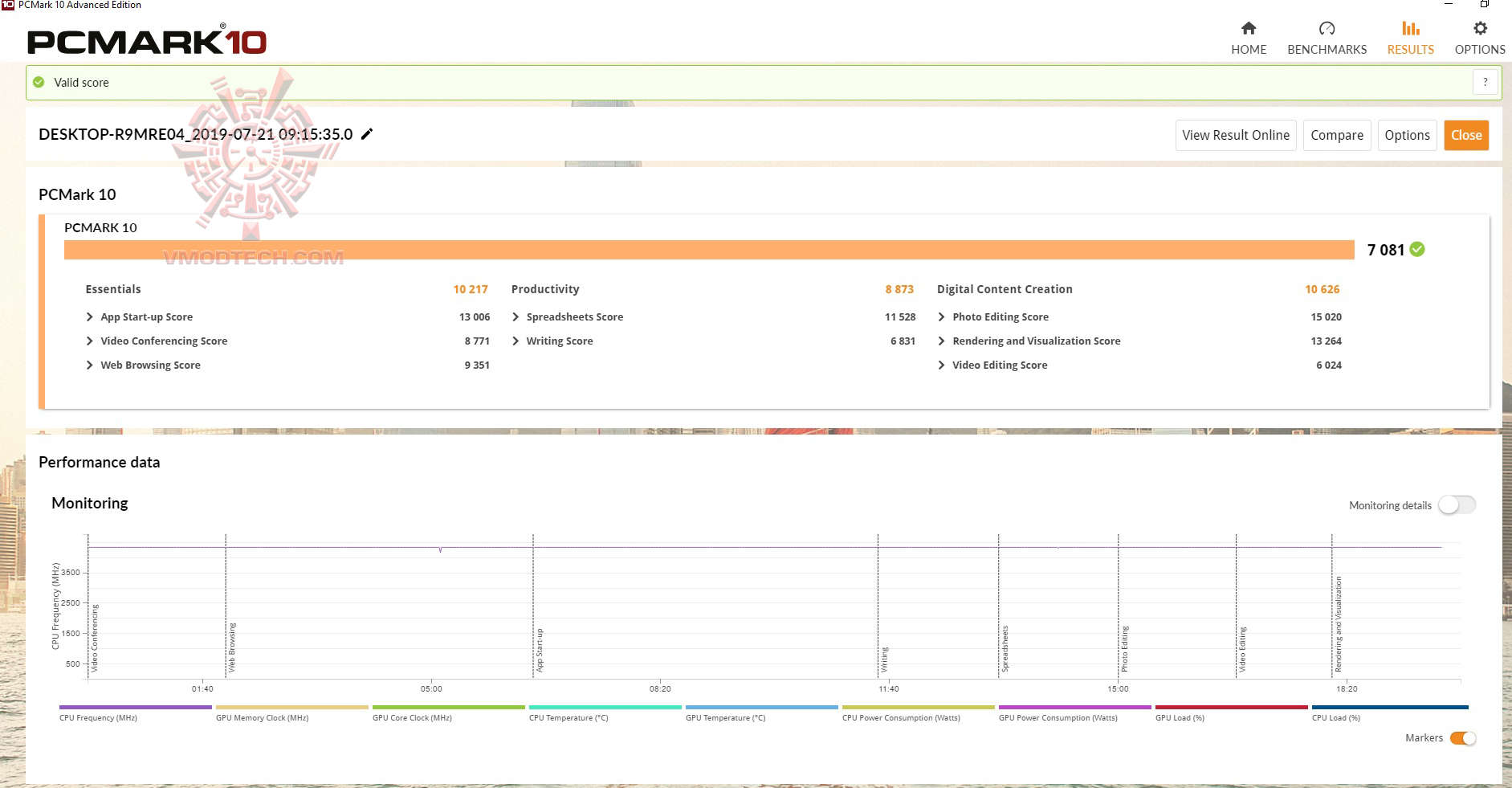The width and height of the screenshot is (1512, 788).
Task: Open the Benchmarks gauge icon
Action: [1327, 29]
